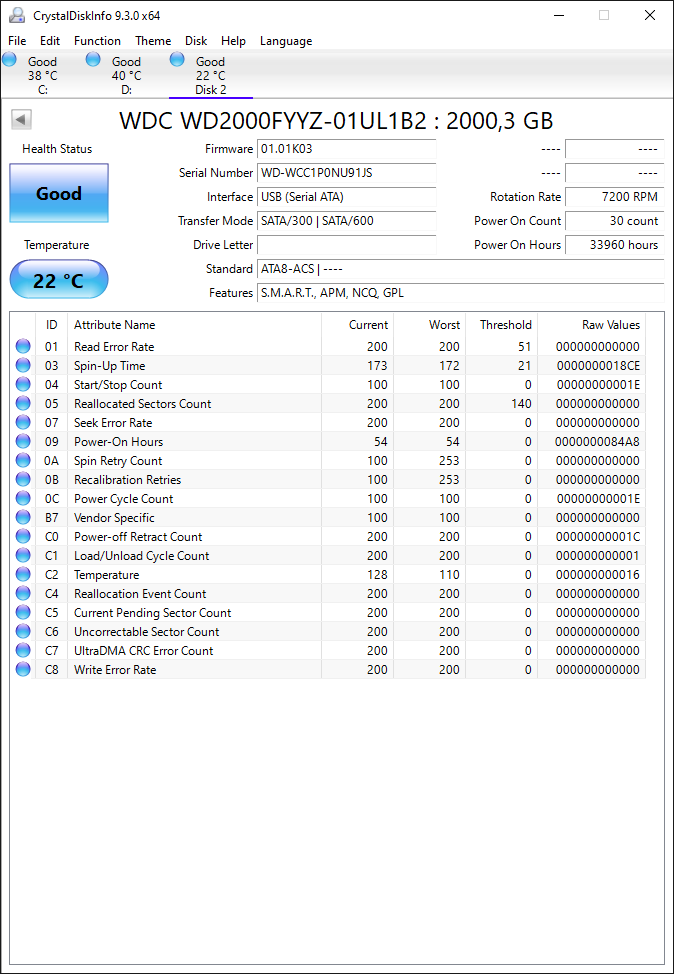Click the status orb for the C2 Temperature row

tap(23, 575)
